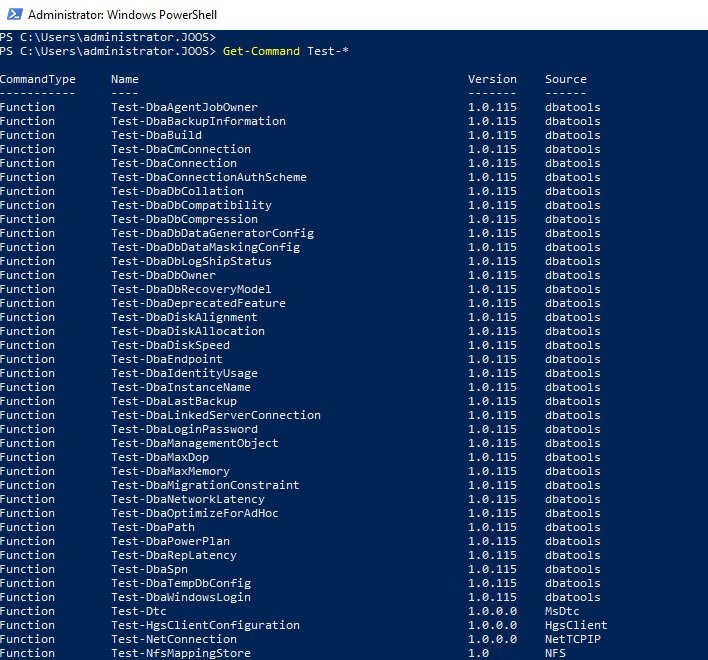
Task: Click the Name column header
Action: pos(125,79)
